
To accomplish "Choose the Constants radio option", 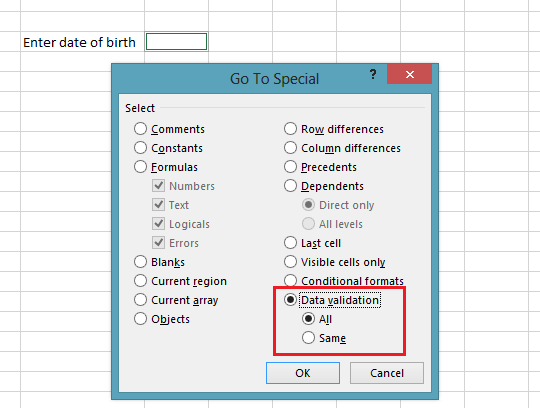I will pos(141,148).
